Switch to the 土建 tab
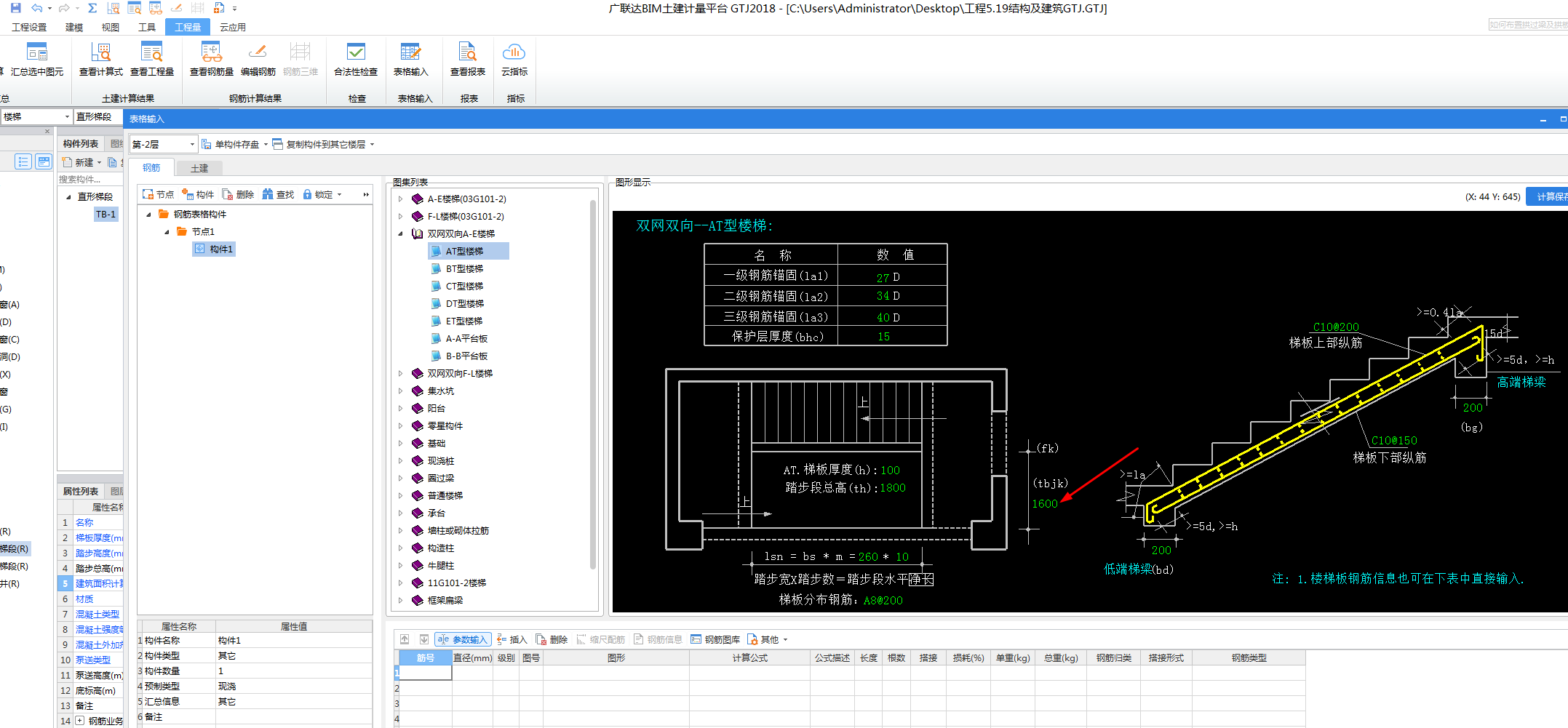This screenshot has height=728, width=1568. [199, 168]
